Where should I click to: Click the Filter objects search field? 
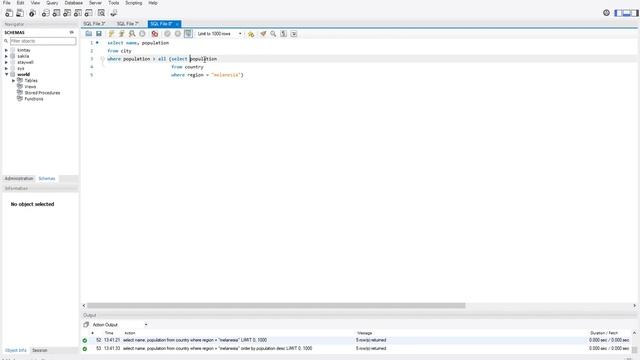[x=43, y=41]
